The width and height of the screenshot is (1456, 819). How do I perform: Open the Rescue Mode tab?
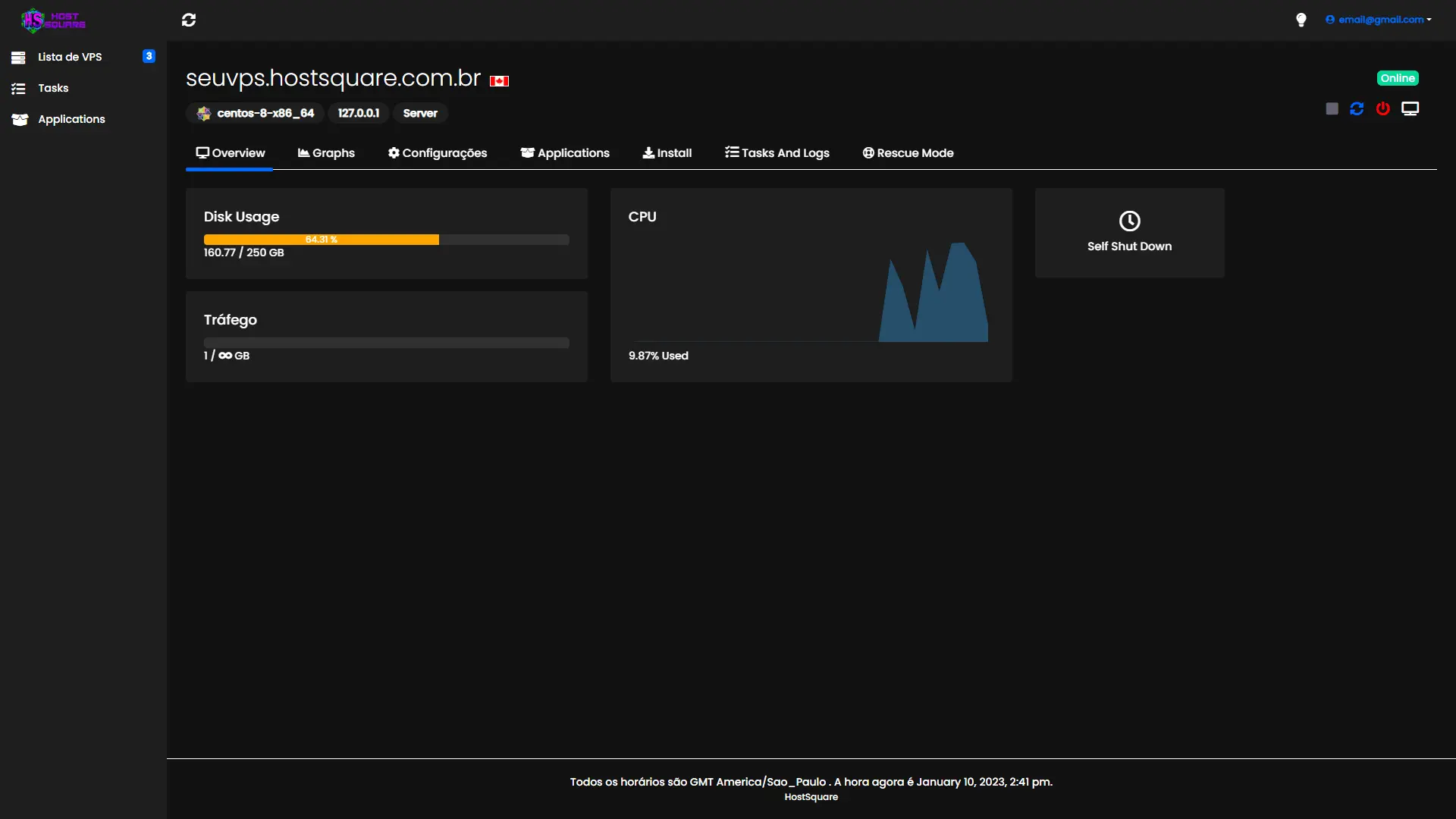908,152
